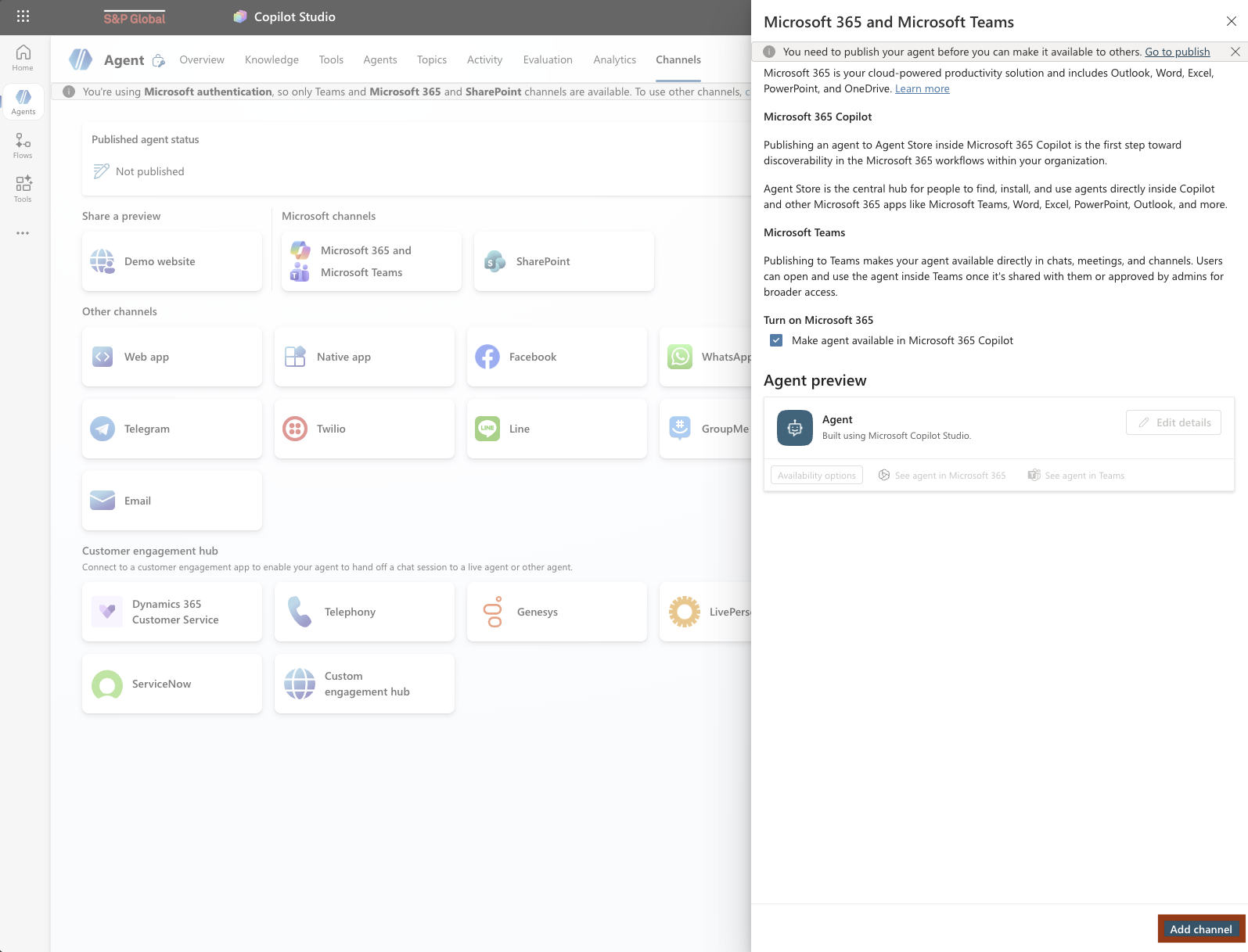Click the Copilot Studio logo icon
The image size is (1248, 952).
(240, 16)
